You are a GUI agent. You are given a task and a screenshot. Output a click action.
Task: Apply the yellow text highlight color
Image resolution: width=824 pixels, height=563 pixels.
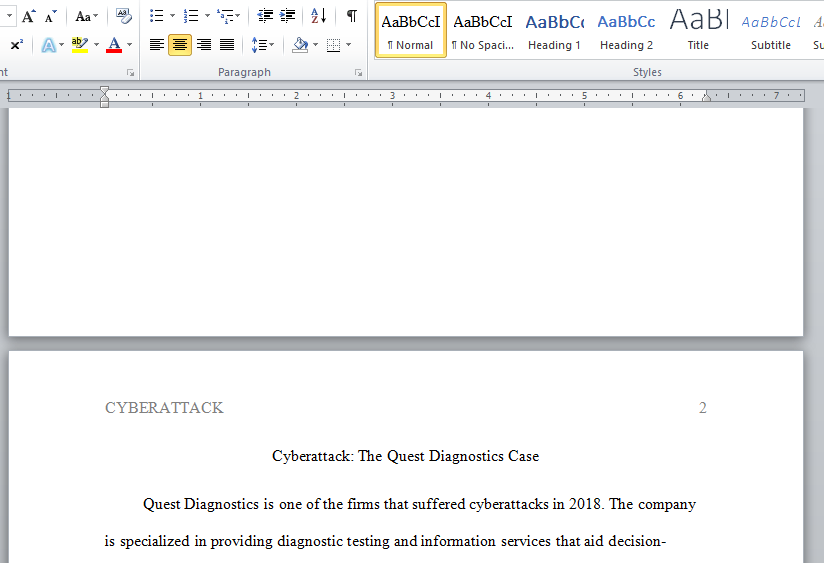pos(80,45)
